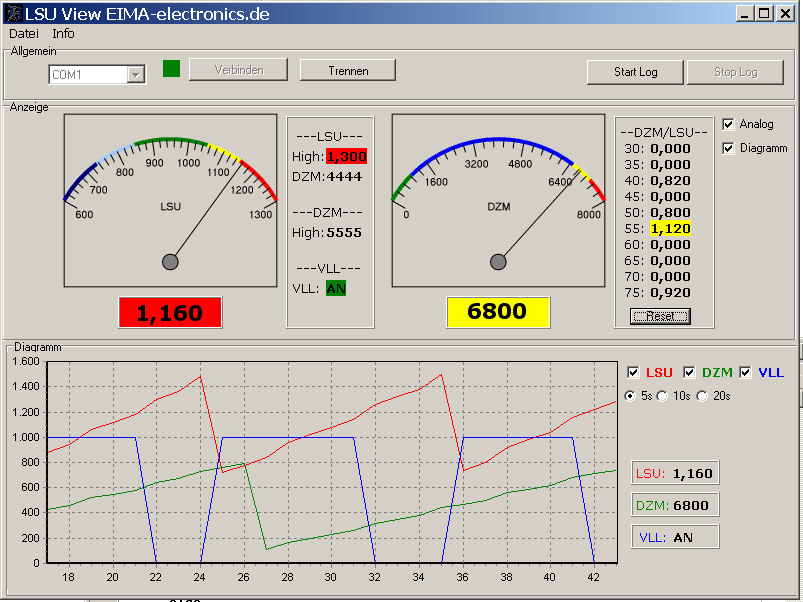The height and width of the screenshot is (602, 803).
Task: Click the Reset button under DZM/LSU list
Action: point(660,316)
